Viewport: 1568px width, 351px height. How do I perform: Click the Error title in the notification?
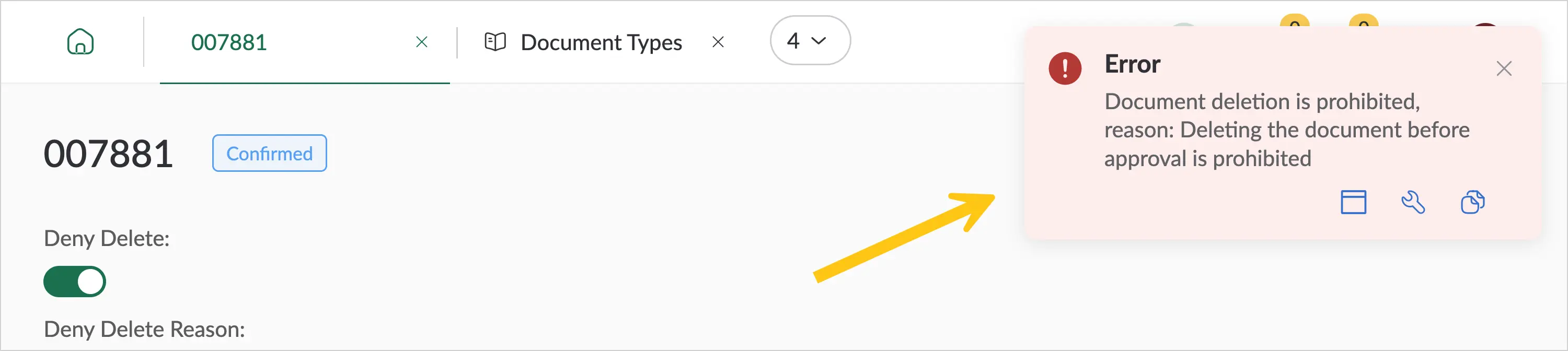pos(1132,64)
